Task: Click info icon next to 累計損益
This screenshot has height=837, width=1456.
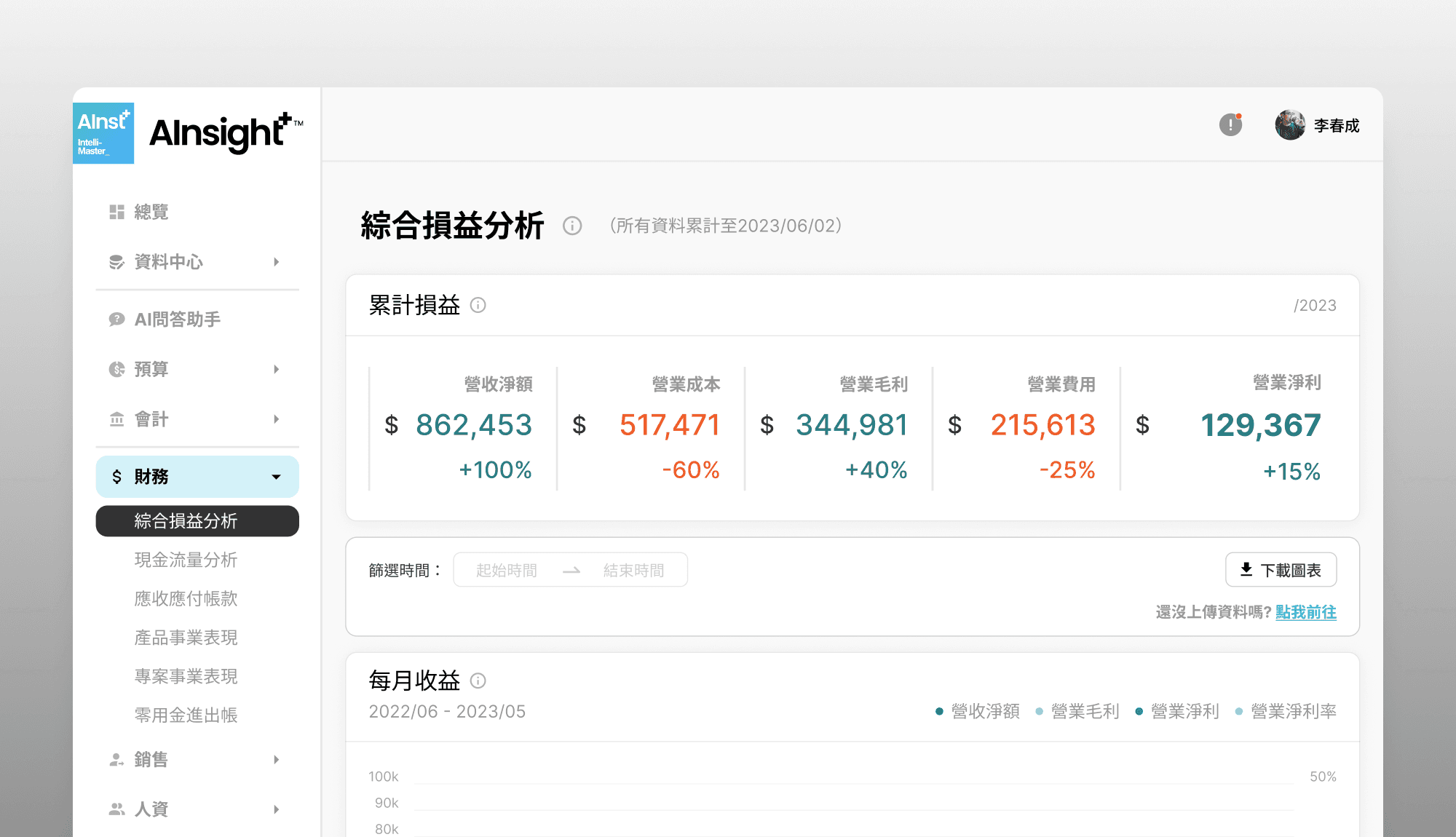Action: tap(478, 305)
